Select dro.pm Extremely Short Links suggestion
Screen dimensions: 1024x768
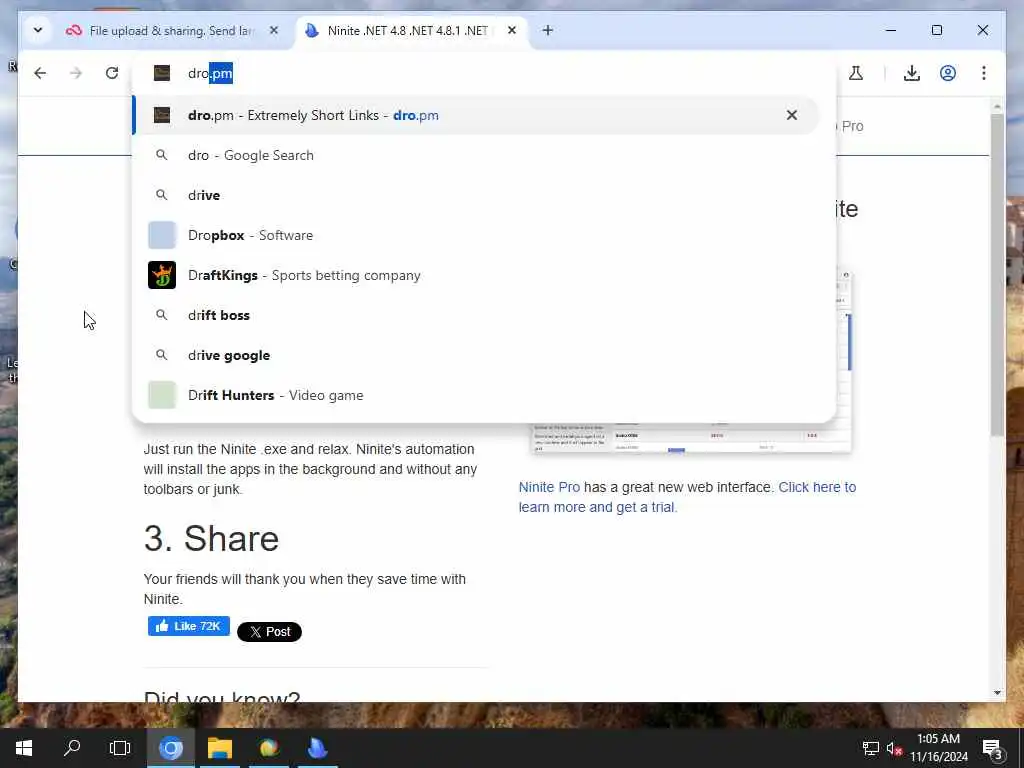(475, 116)
